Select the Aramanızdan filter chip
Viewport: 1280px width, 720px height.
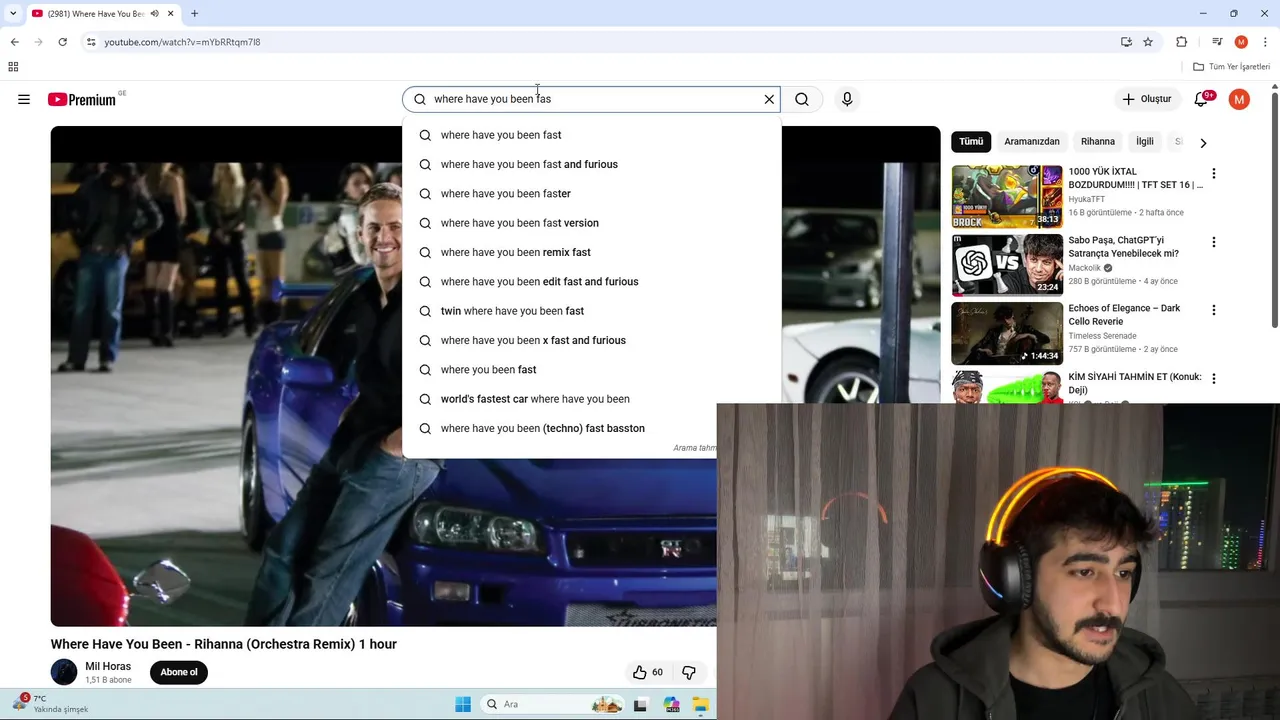[x=1031, y=142]
